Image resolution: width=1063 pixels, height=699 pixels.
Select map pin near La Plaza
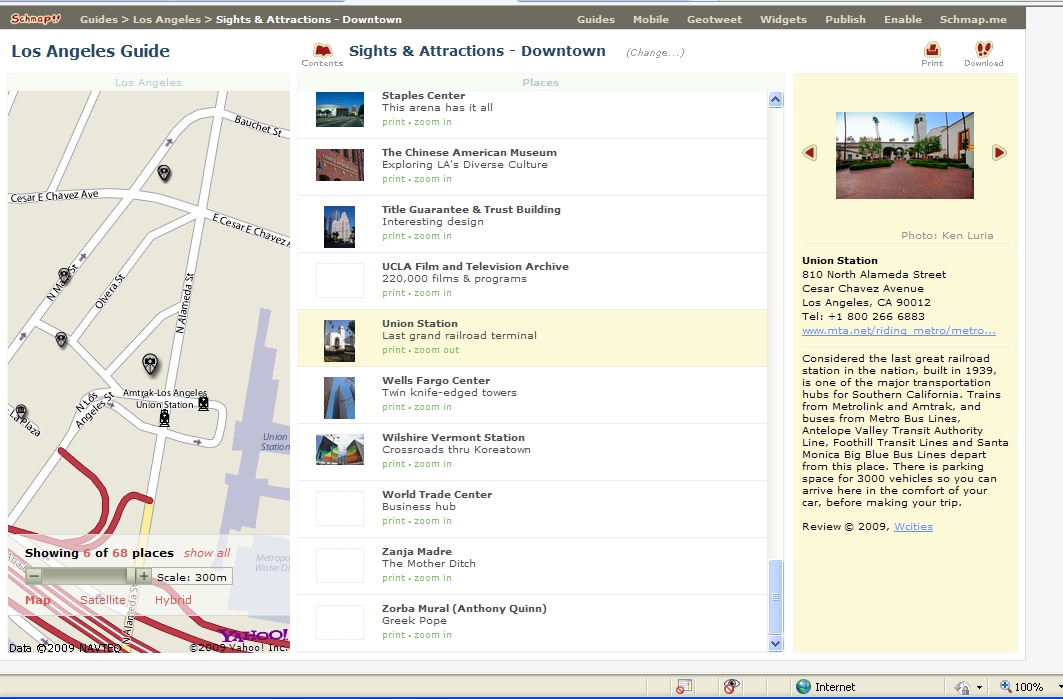pyautogui.click(x=21, y=412)
